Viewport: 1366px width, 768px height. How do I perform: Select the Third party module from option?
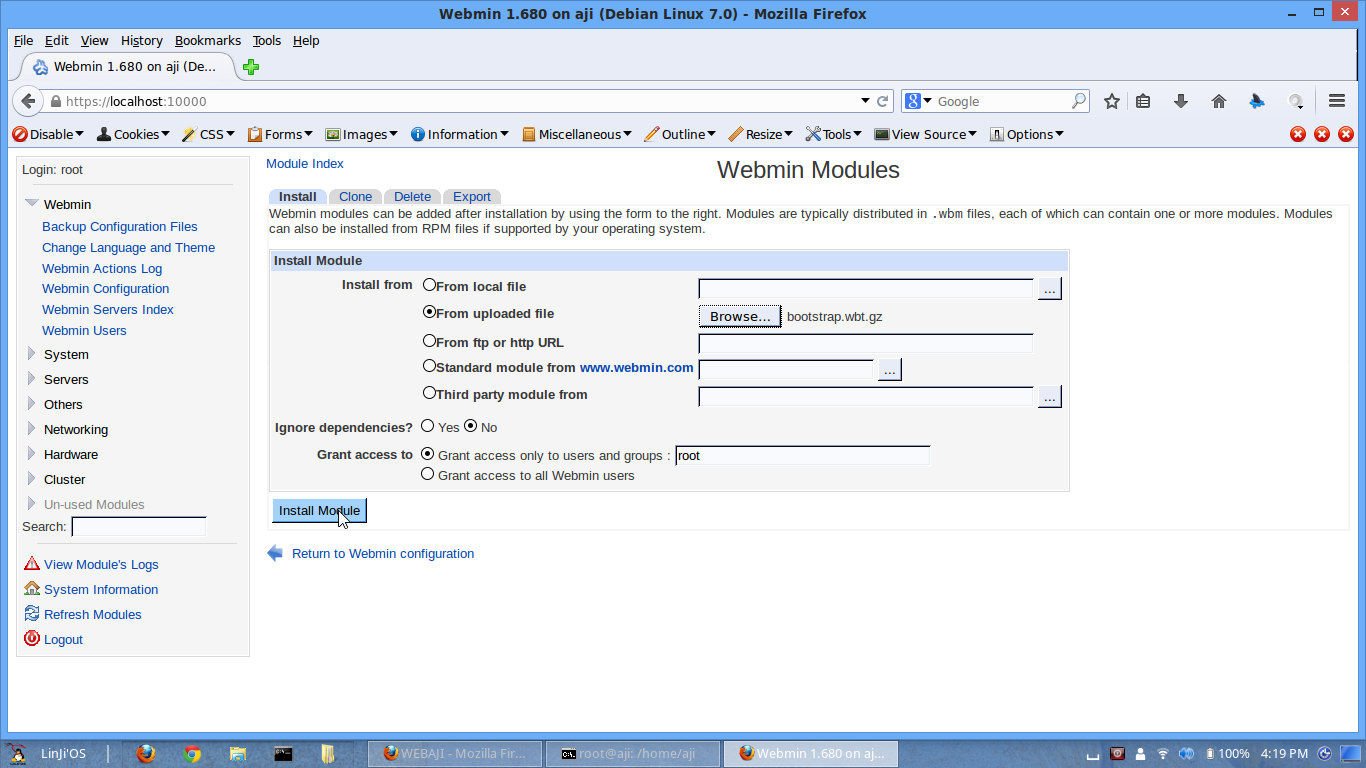(430, 393)
